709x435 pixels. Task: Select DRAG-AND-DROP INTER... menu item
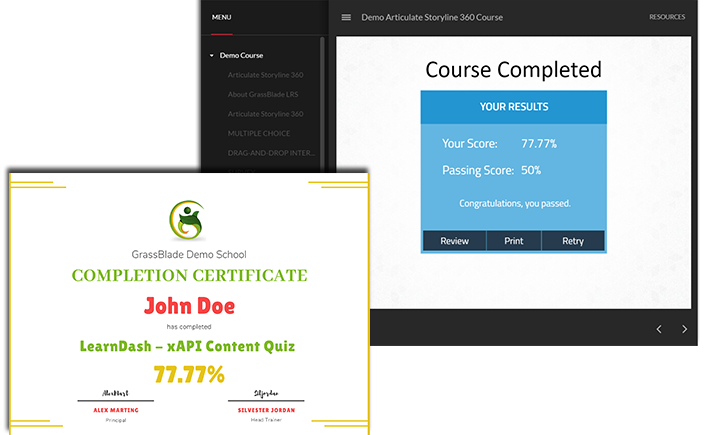coord(271,152)
